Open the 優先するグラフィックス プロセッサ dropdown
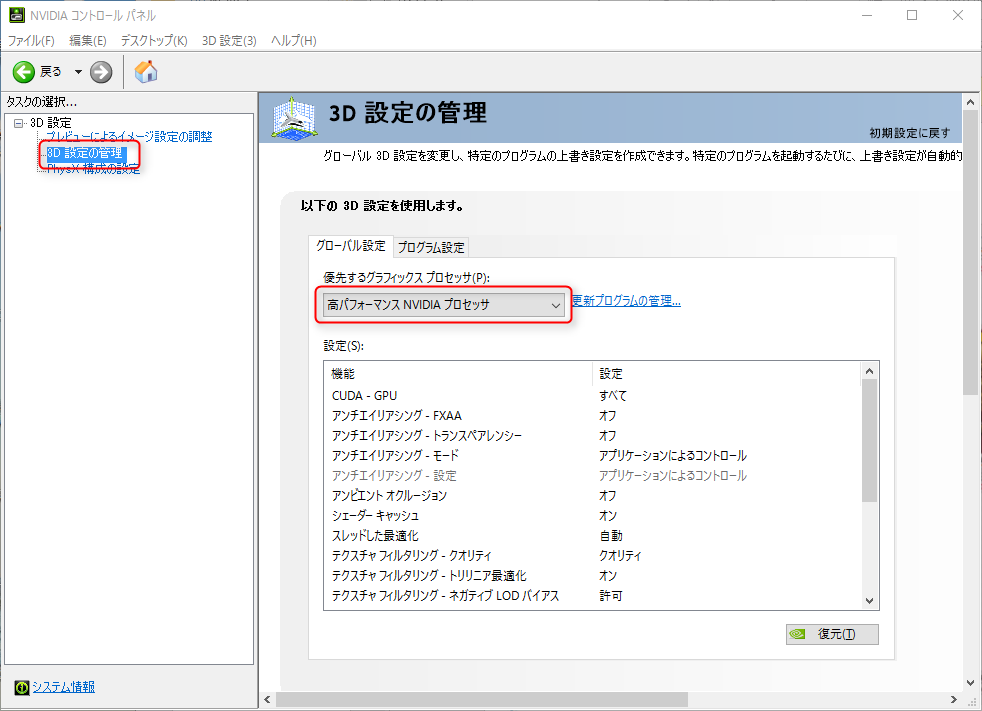The width and height of the screenshot is (982, 711). [x=443, y=305]
